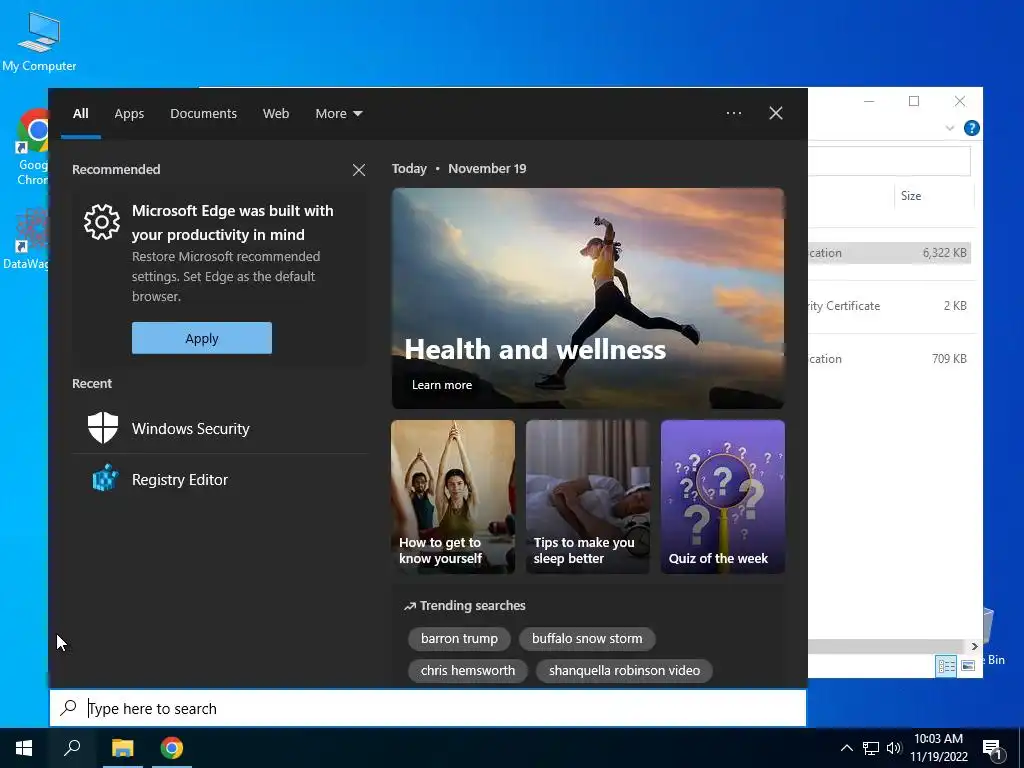Open Quiz of the week card
This screenshot has height=768, width=1024.
(x=722, y=497)
